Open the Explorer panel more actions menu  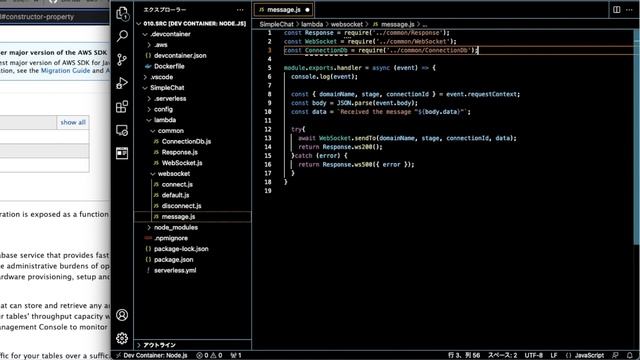pos(240,10)
